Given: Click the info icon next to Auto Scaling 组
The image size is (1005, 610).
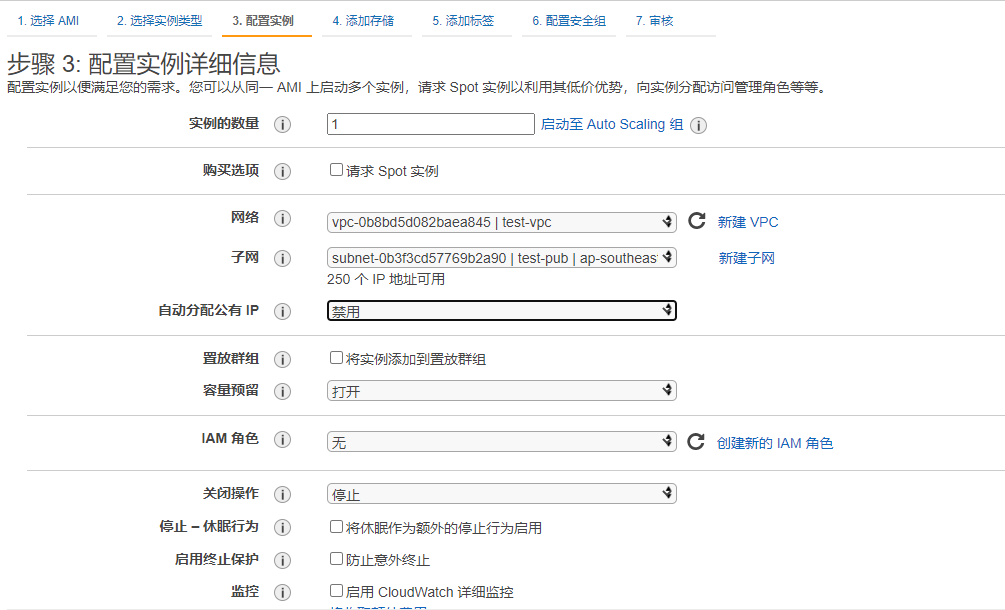Looking at the screenshot, I should coord(700,125).
